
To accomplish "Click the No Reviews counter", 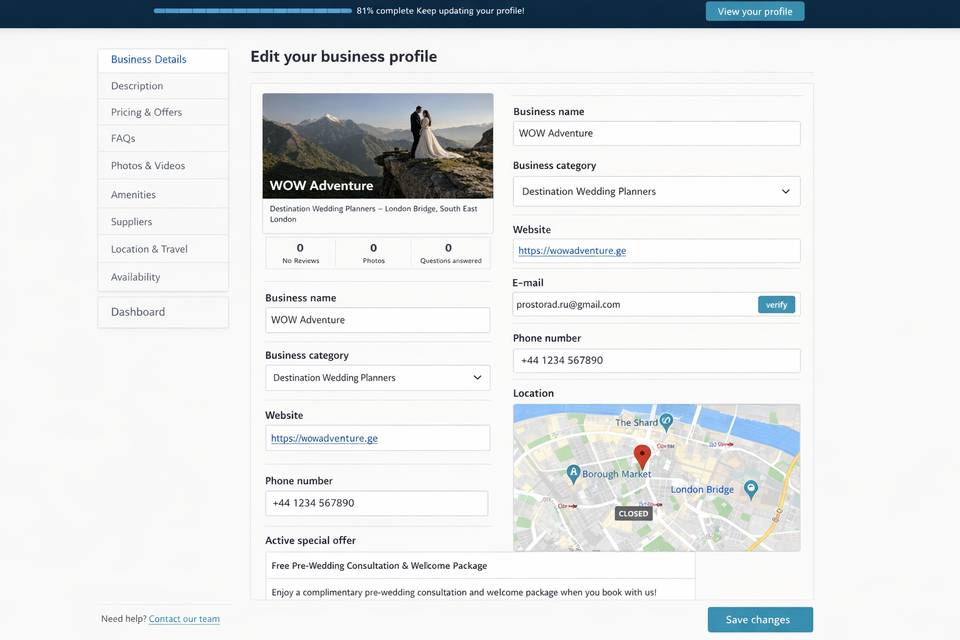I will point(301,253).
